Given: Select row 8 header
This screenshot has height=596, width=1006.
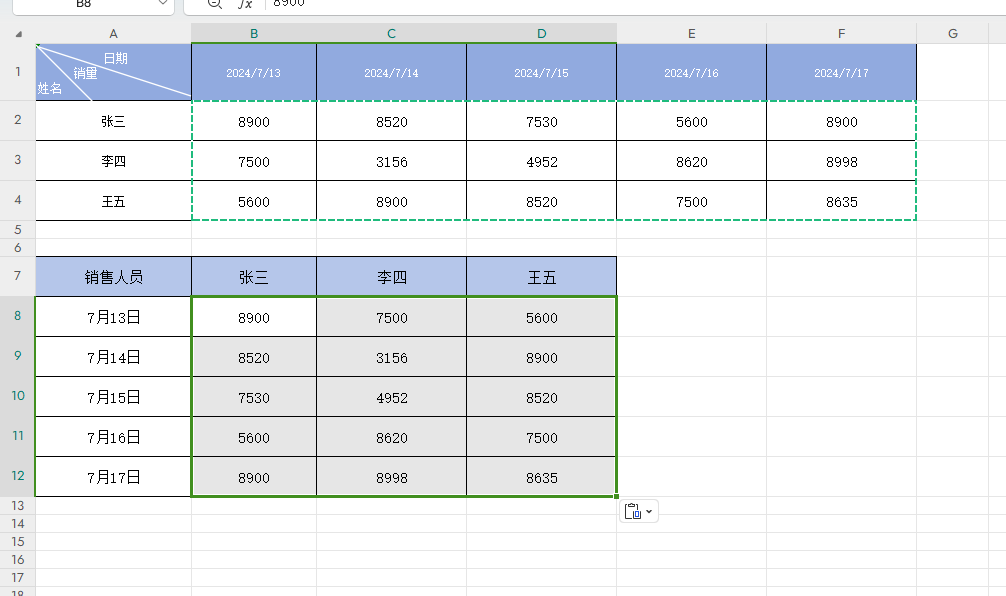Looking at the screenshot, I should click(x=18, y=316).
